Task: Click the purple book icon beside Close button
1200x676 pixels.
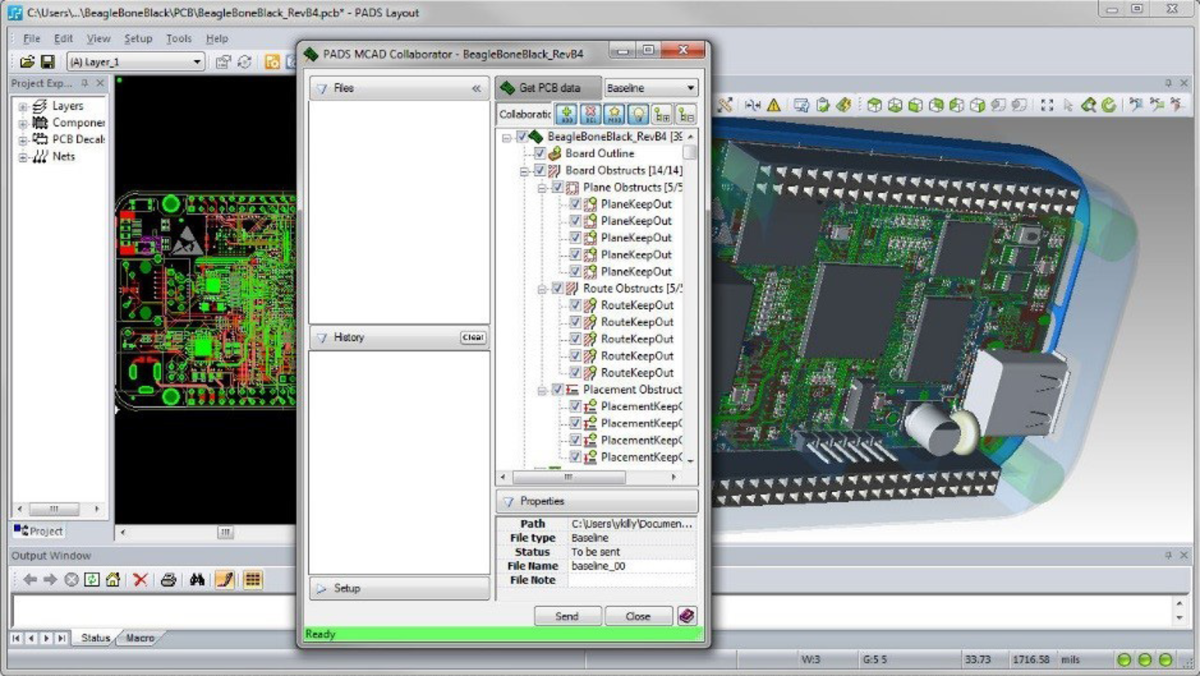Action: [x=686, y=616]
